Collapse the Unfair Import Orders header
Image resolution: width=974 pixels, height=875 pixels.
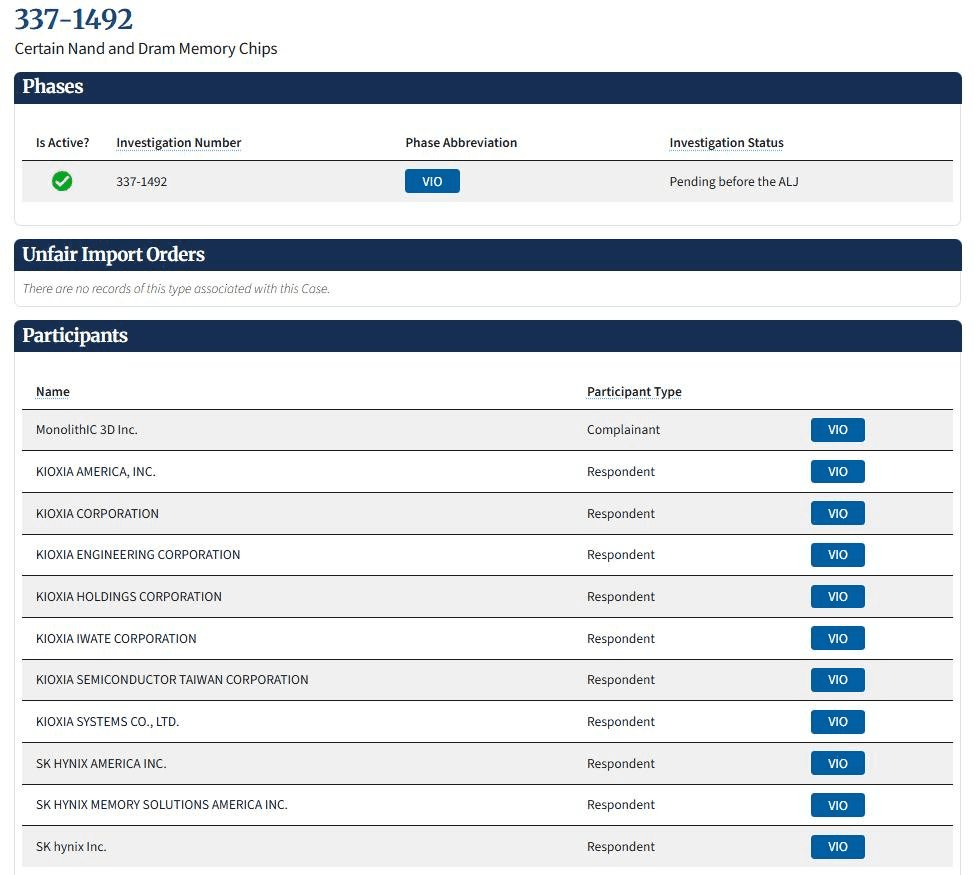point(113,255)
